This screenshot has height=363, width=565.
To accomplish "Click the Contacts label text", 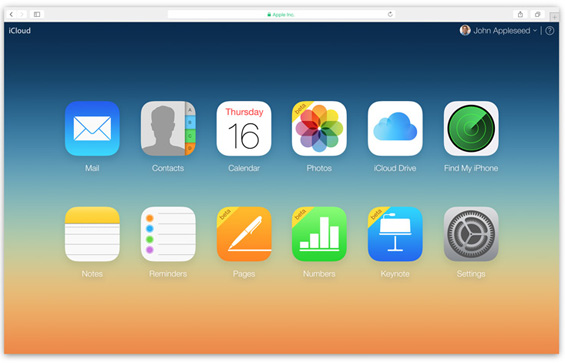I will click(x=168, y=168).
